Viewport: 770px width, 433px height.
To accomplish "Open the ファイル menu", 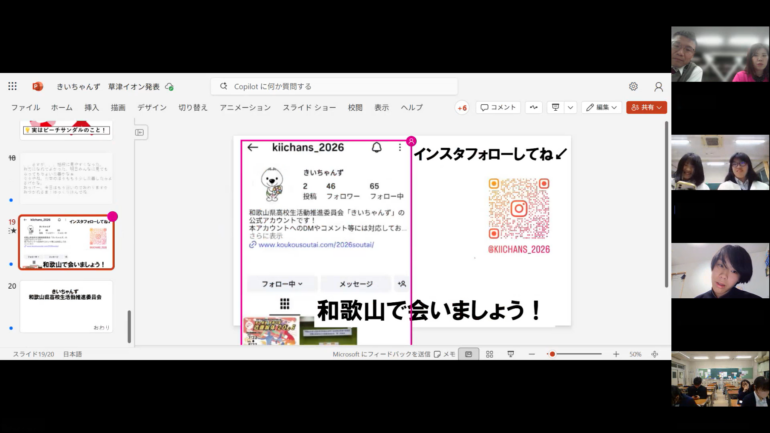I will click(25, 107).
